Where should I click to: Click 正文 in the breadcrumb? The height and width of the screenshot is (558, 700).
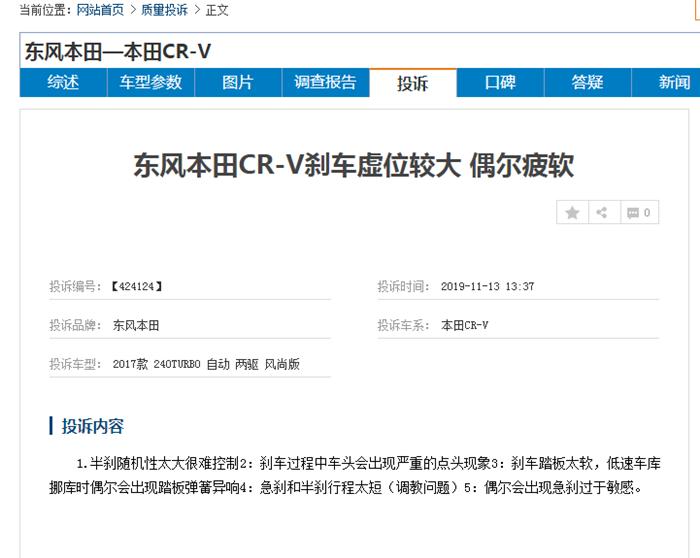[217, 10]
